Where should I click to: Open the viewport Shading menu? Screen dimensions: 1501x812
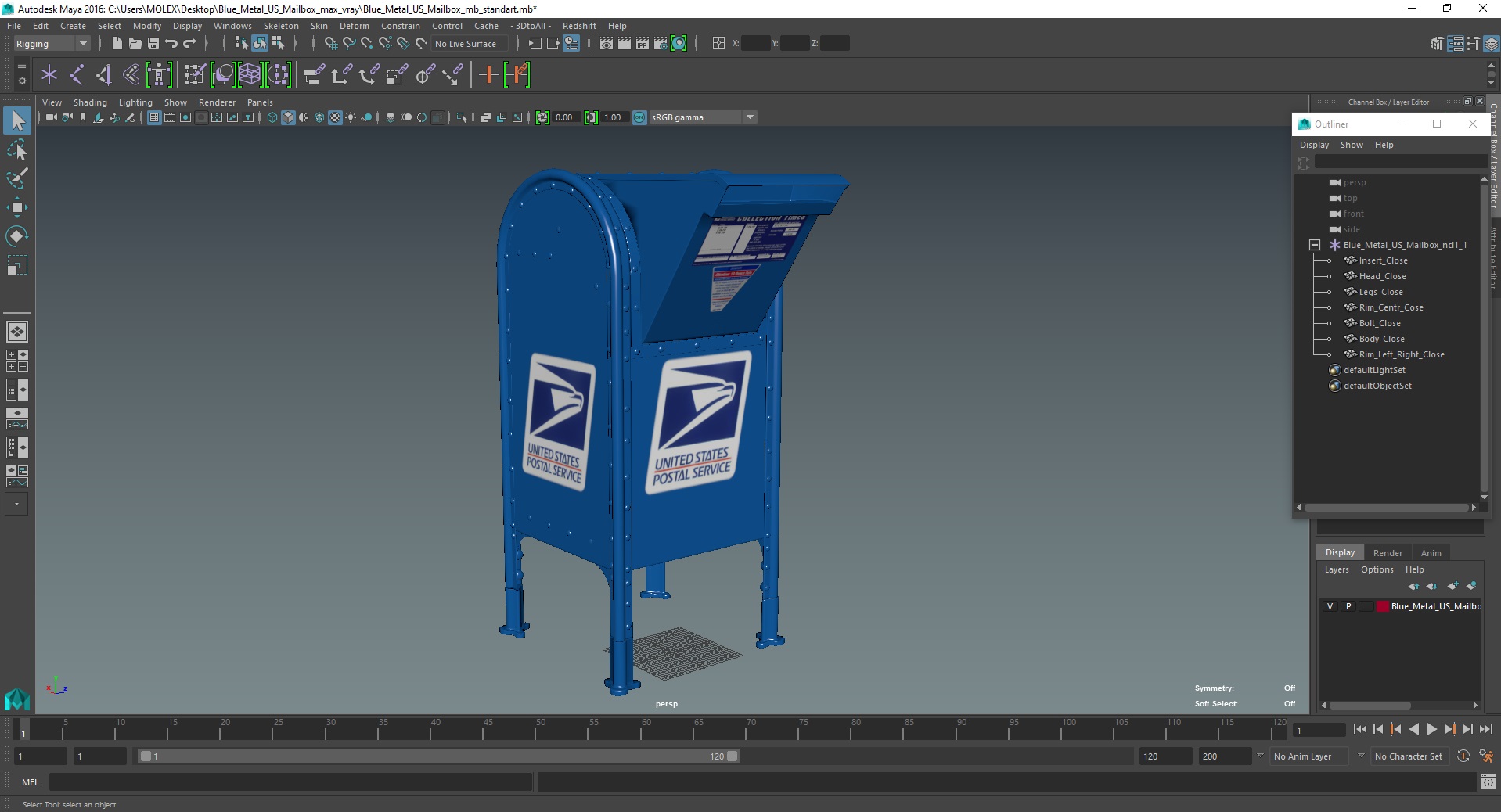click(x=90, y=102)
